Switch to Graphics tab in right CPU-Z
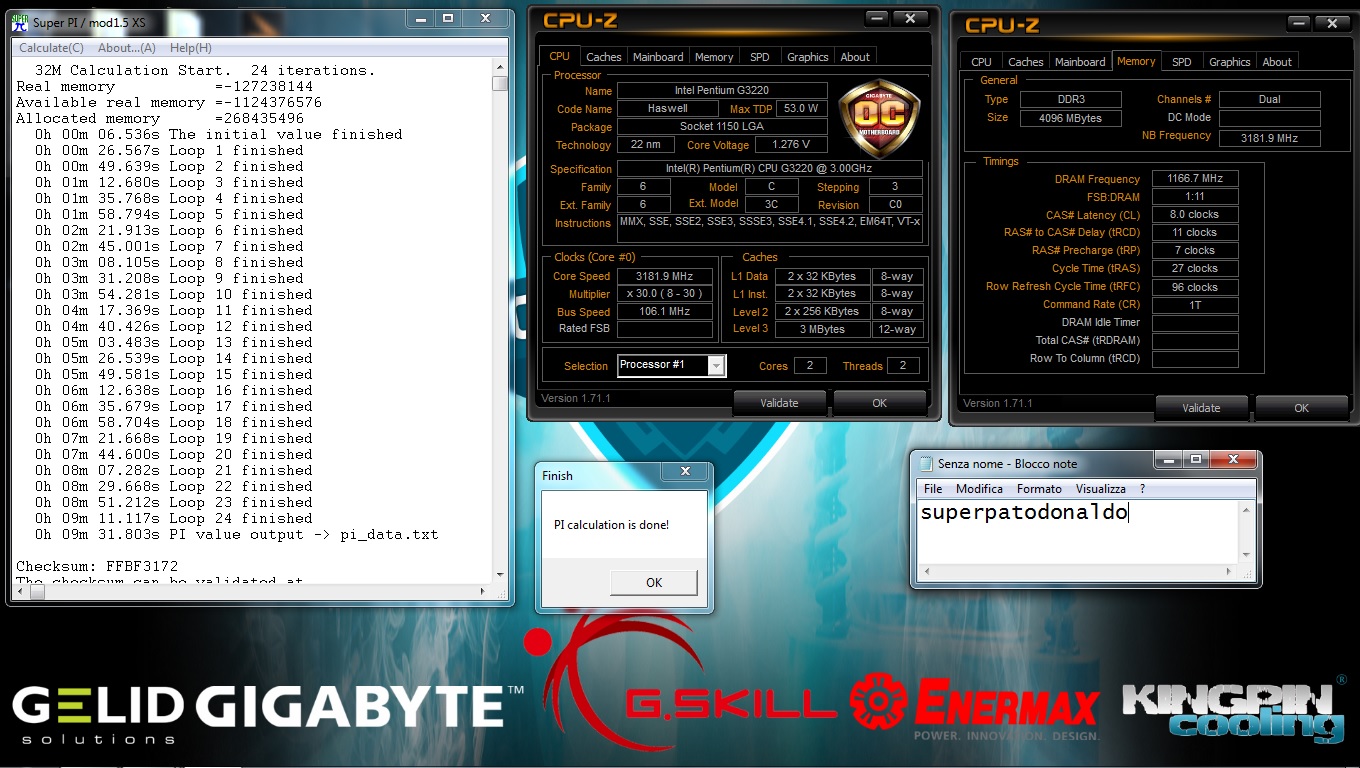 [1229, 62]
